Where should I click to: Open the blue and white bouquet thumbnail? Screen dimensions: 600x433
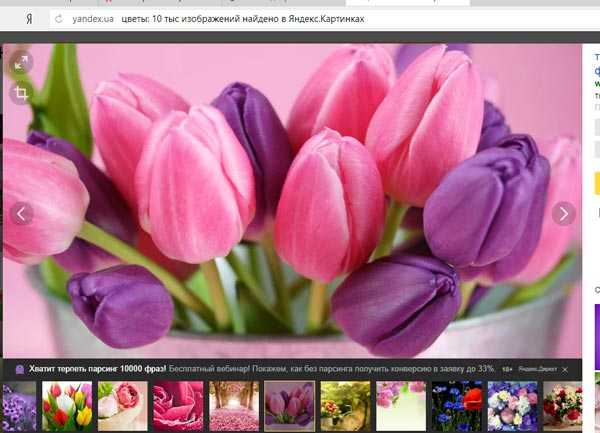(x=512, y=406)
